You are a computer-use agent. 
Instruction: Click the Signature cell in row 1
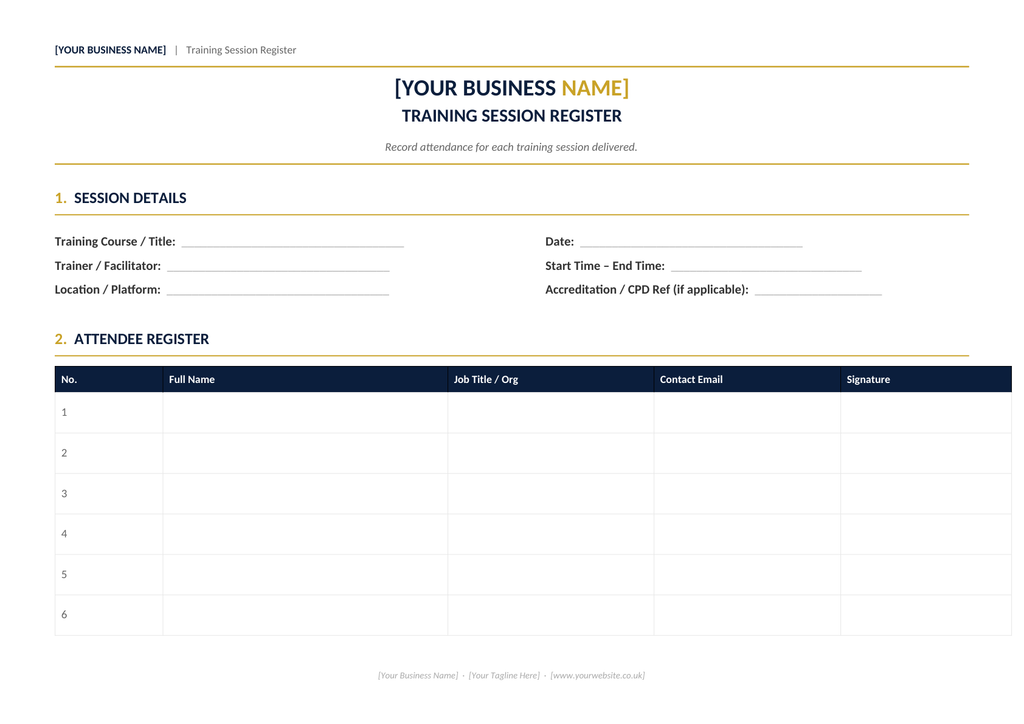(x=926, y=413)
